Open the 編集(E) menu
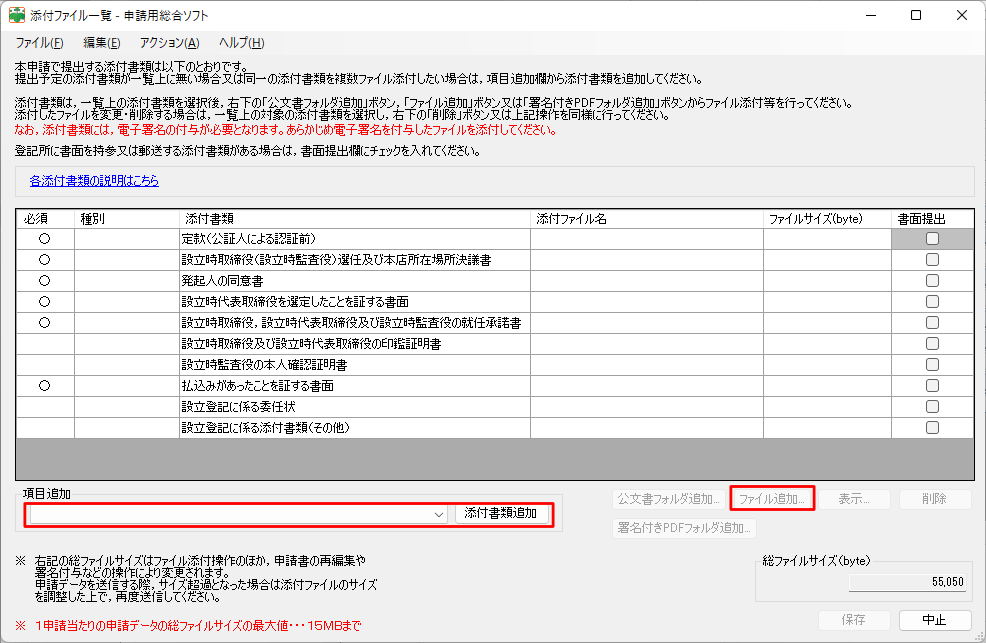This screenshot has width=986, height=643. pos(101,43)
